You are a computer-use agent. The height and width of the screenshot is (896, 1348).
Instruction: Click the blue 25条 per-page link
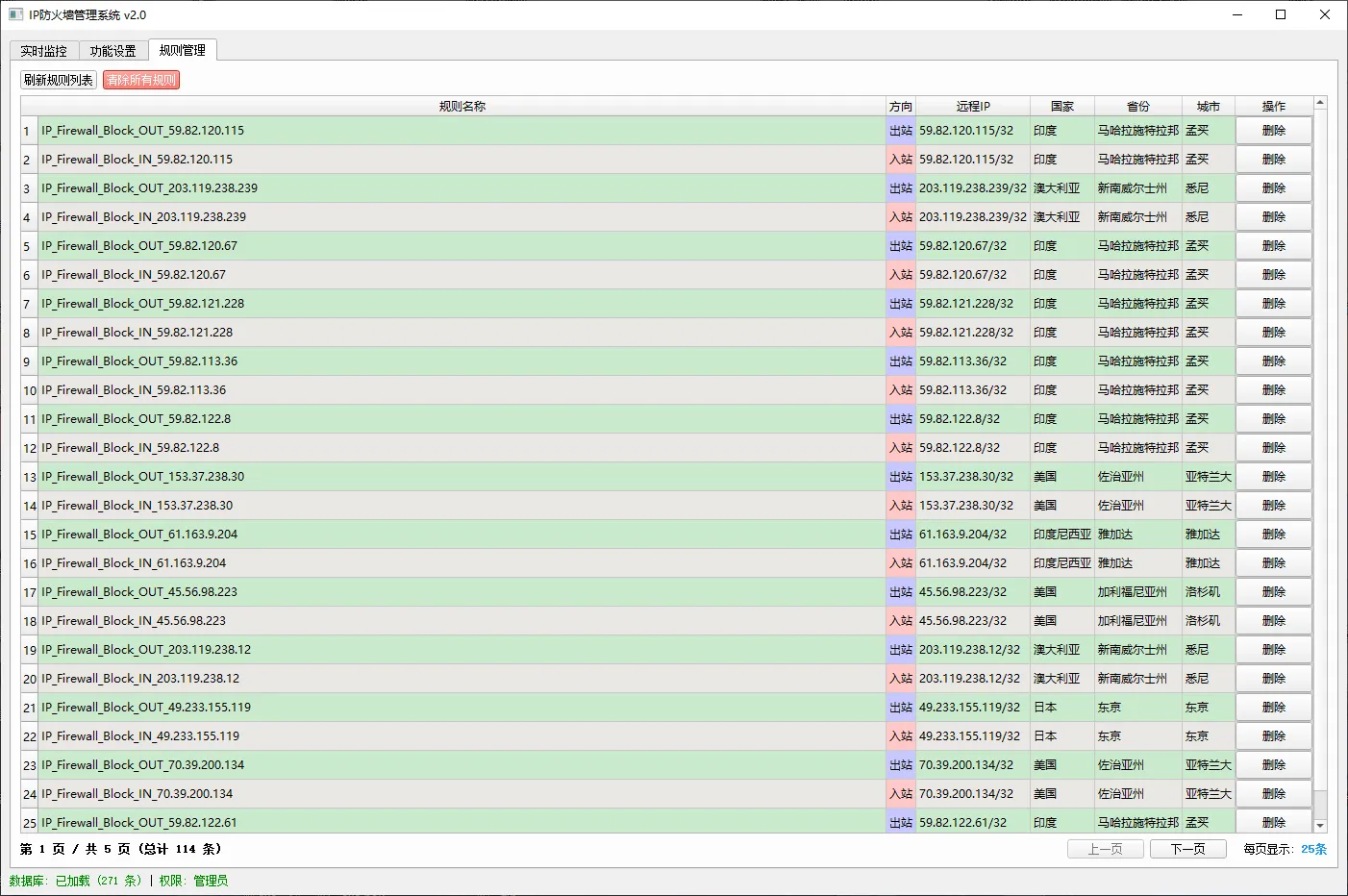point(1314,849)
